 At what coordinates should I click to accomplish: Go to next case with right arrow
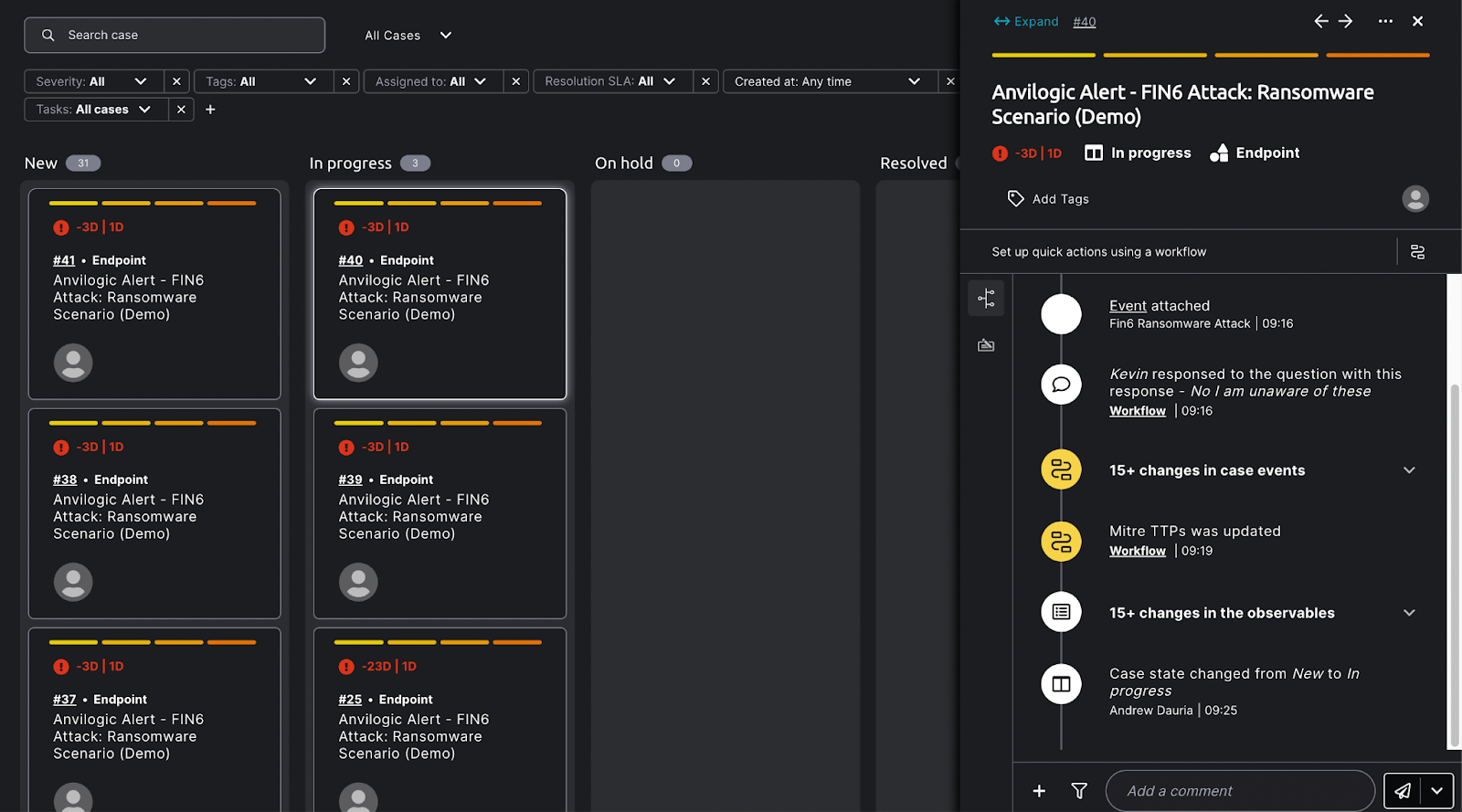point(1346,21)
